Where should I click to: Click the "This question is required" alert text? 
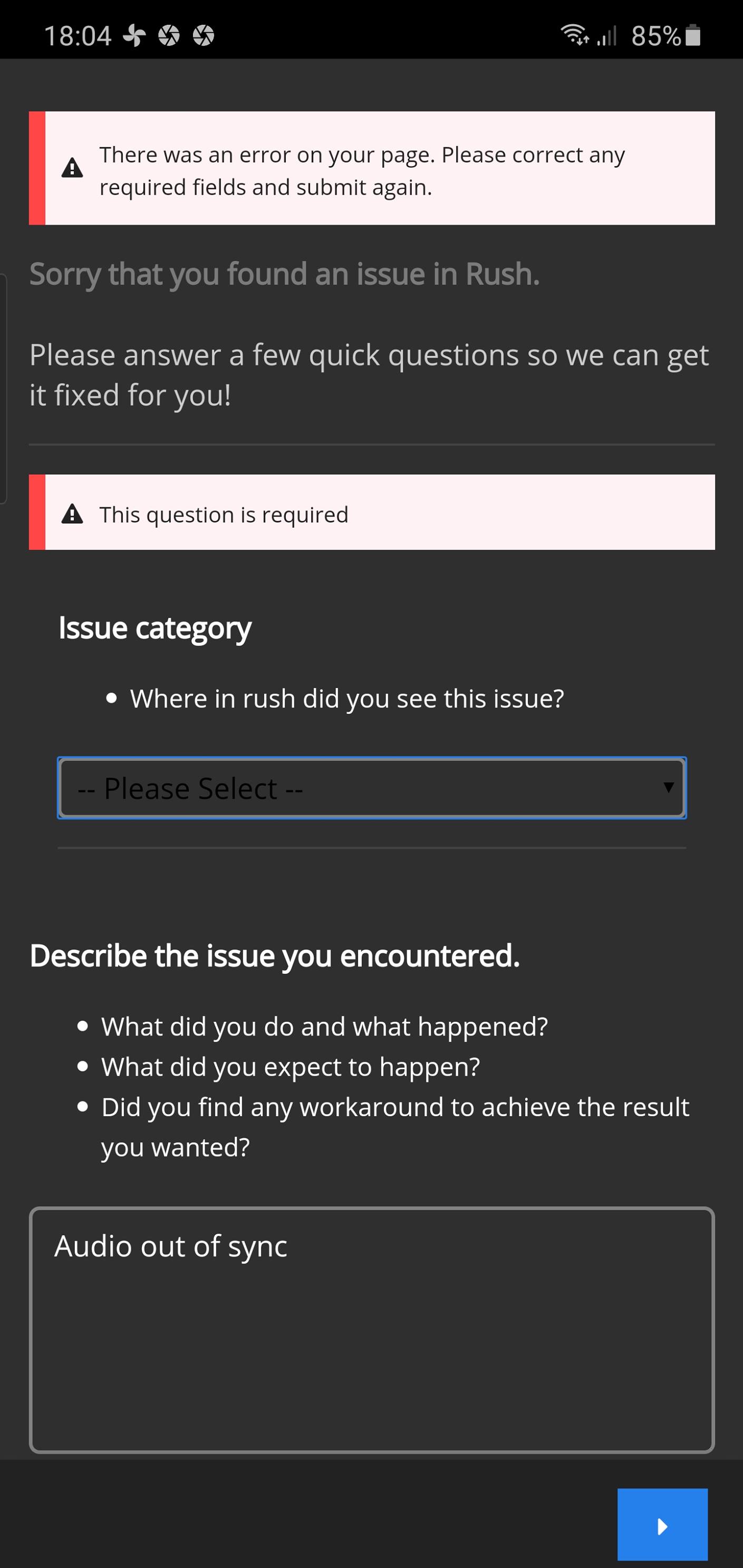click(224, 515)
